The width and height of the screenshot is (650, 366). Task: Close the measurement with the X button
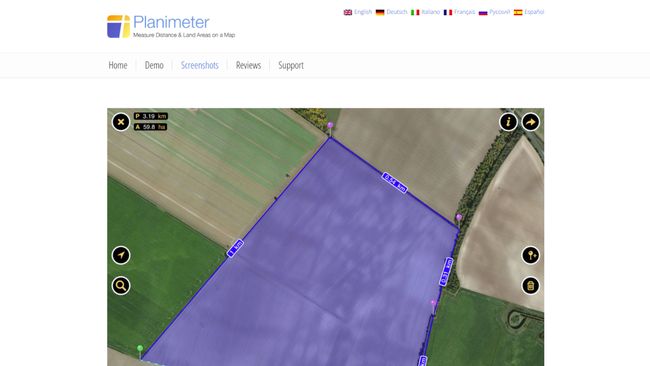pyautogui.click(x=121, y=122)
